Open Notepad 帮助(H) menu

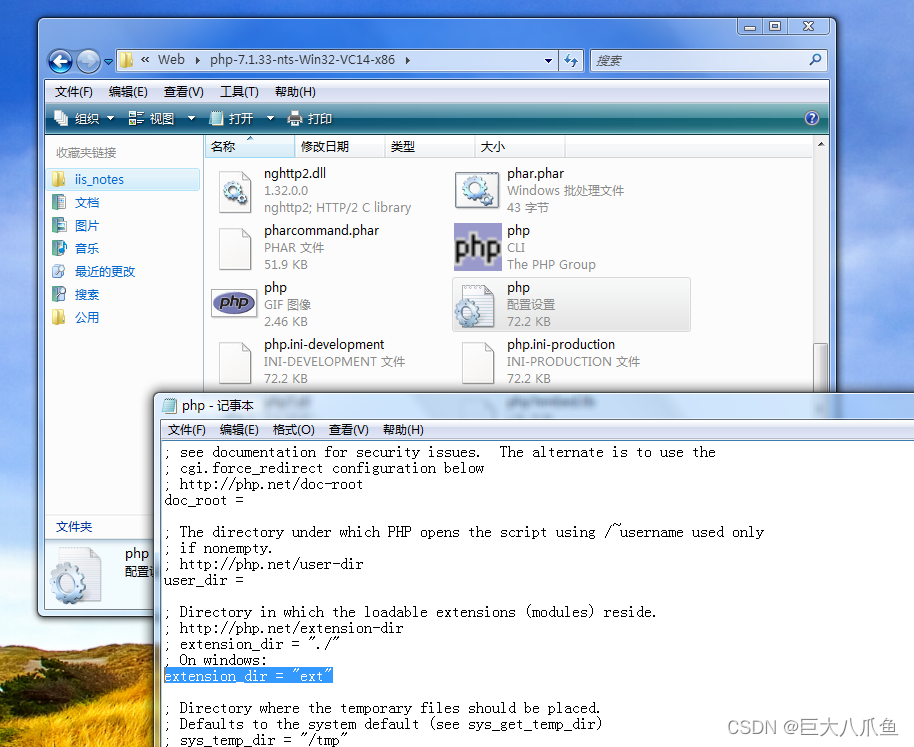403,430
